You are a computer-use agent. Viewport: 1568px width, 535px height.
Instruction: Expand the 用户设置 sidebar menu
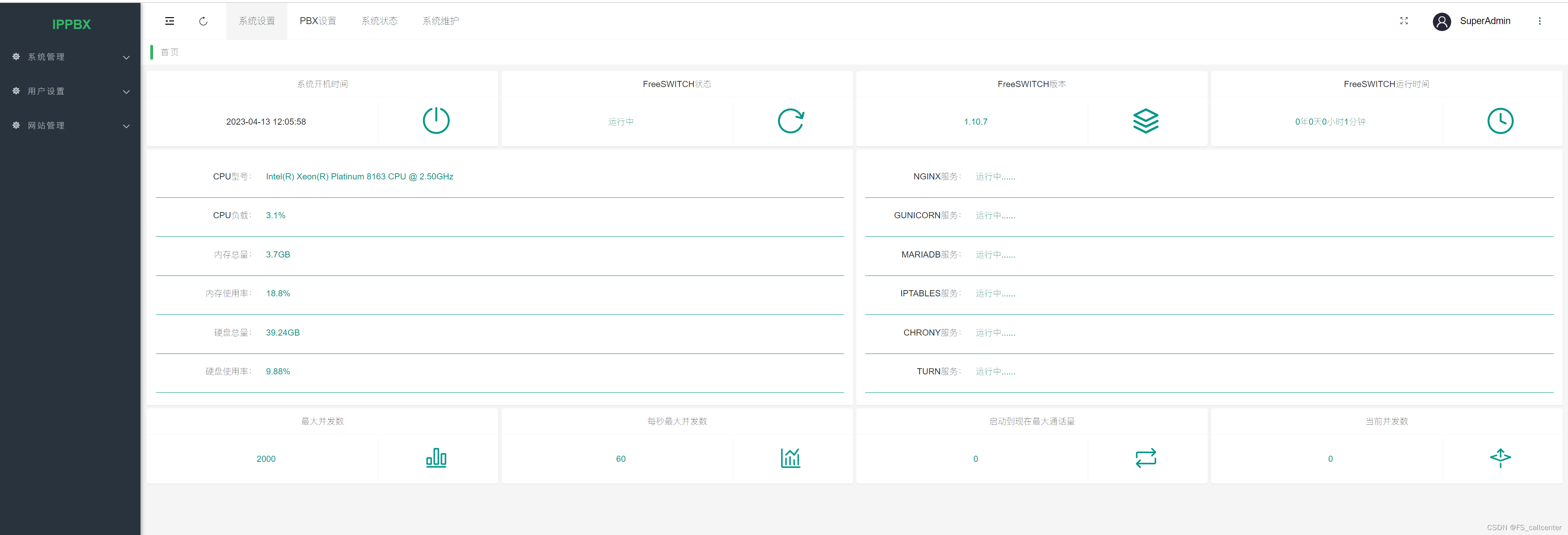click(71, 92)
